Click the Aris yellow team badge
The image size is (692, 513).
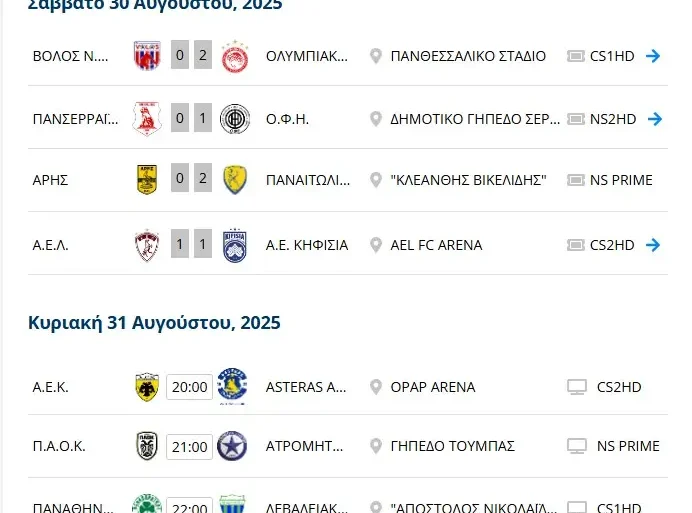pyautogui.click(x=147, y=180)
